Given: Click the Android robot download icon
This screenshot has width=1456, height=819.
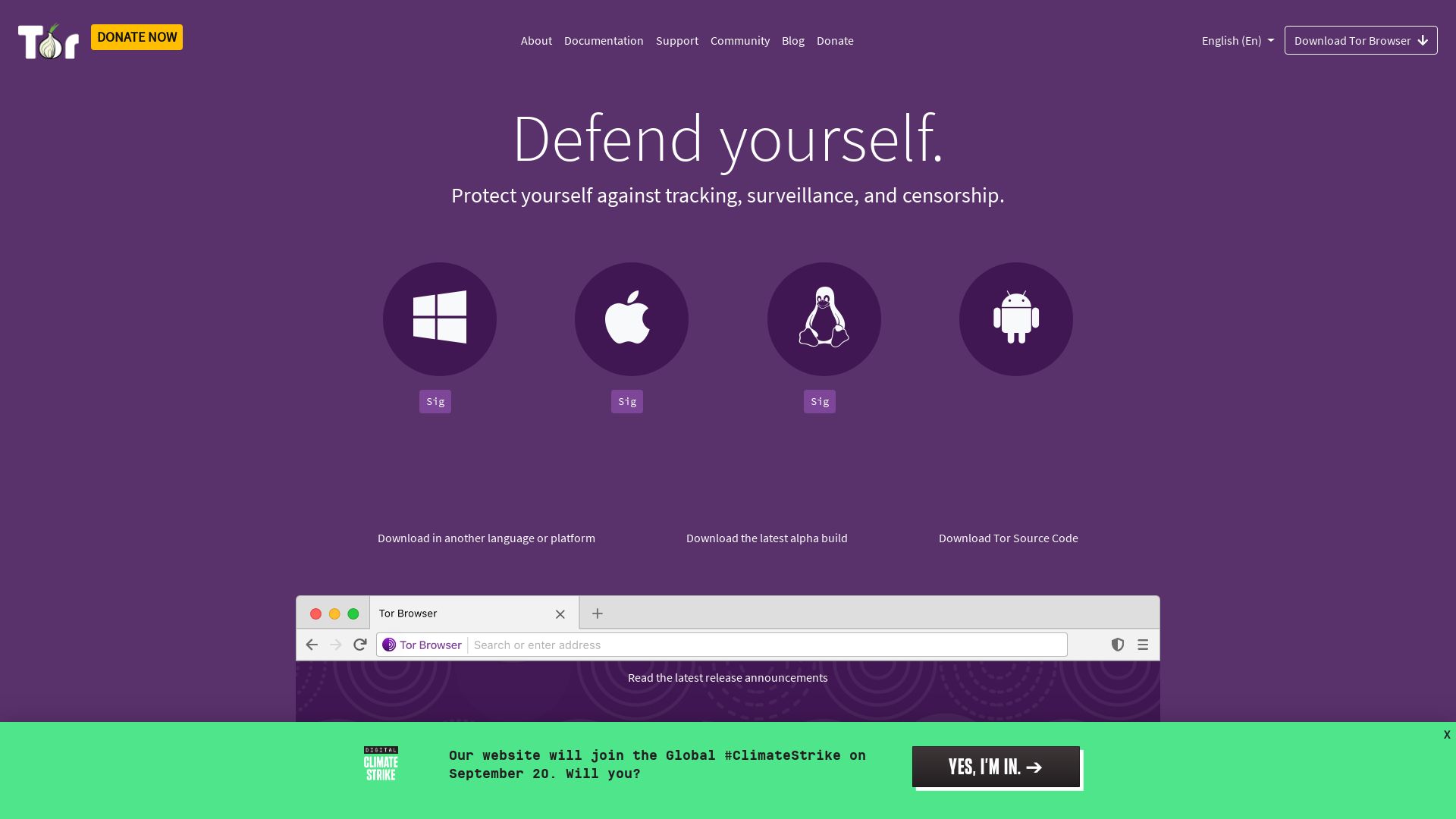Looking at the screenshot, I should click(x=1016, y=319).
